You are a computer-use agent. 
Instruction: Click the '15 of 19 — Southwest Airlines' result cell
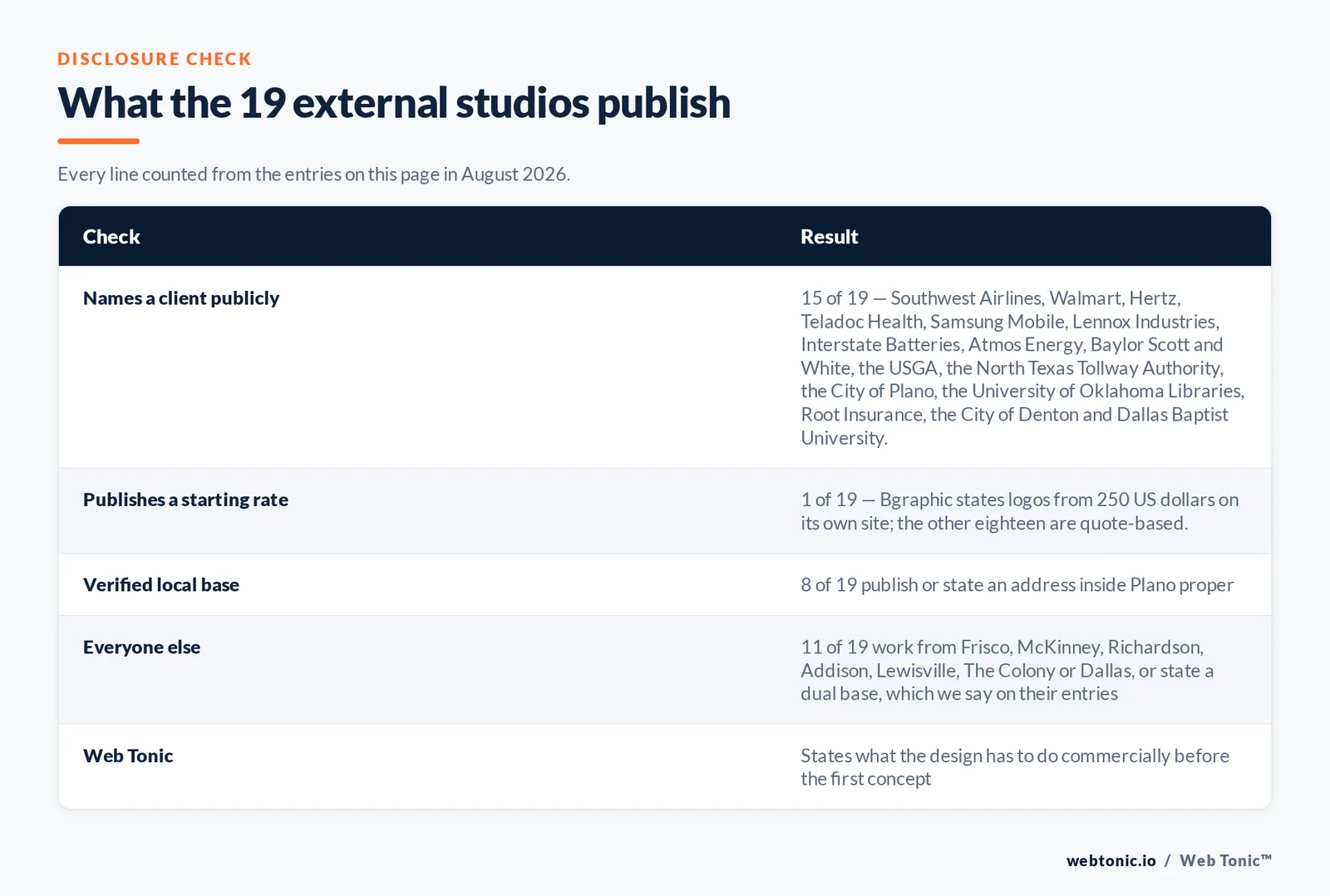[x=1022, y=367]
